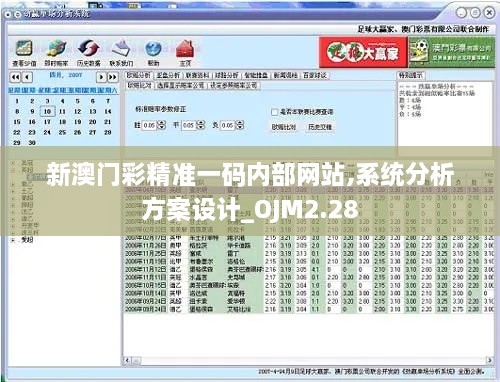Open the globe-with-coins odds toolbar icon
Viewport: 500px width, 382px height.
tap(56, 49)
